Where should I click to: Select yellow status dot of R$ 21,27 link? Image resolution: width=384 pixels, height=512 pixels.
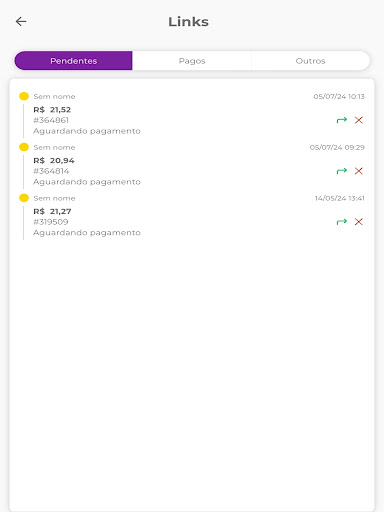24,198
